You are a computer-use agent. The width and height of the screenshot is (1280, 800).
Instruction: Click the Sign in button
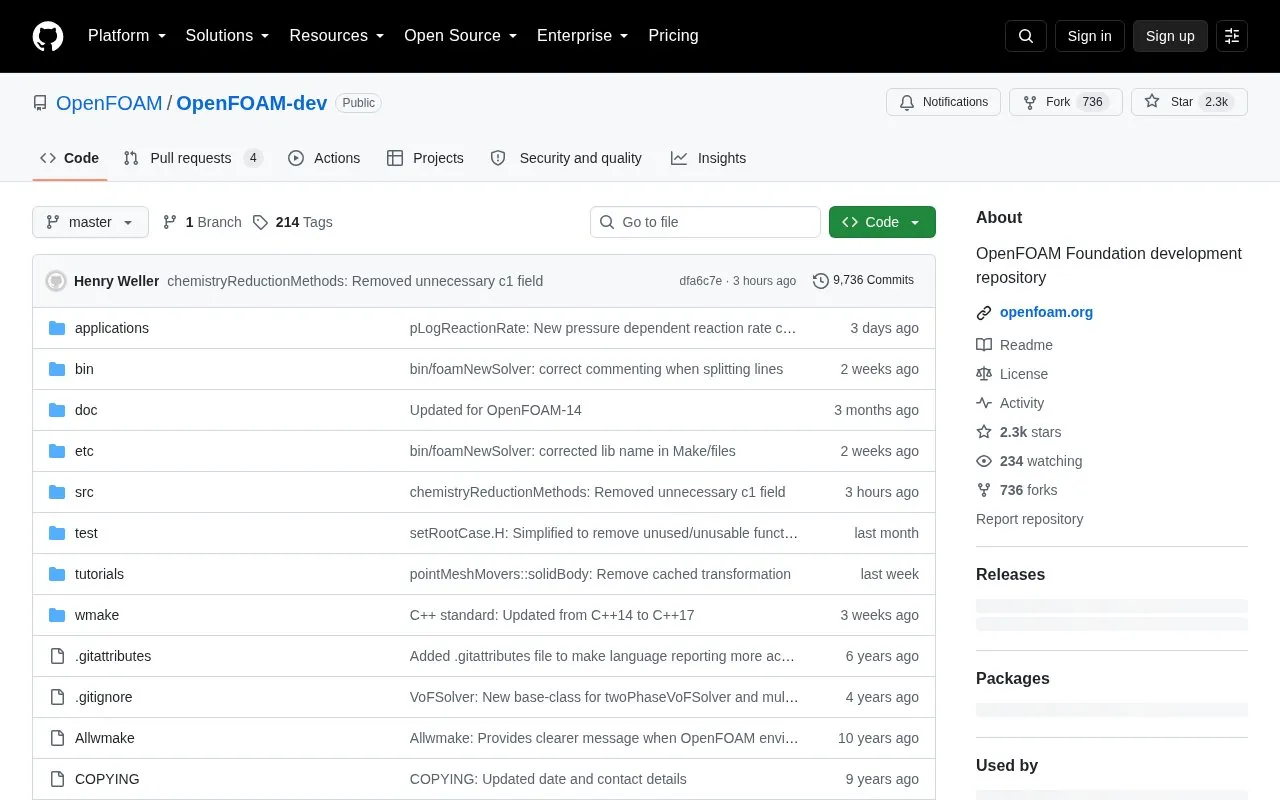[1089, 36]
